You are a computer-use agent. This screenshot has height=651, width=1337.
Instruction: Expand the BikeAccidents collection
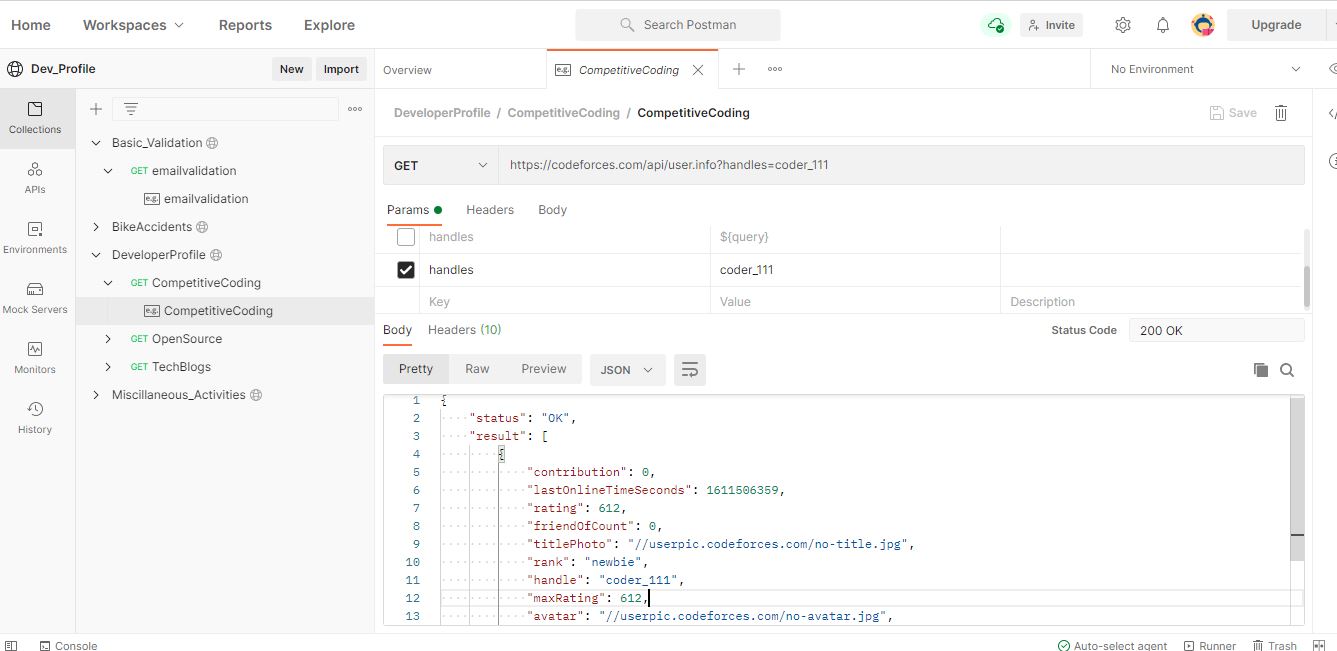(x=96, y=227)
